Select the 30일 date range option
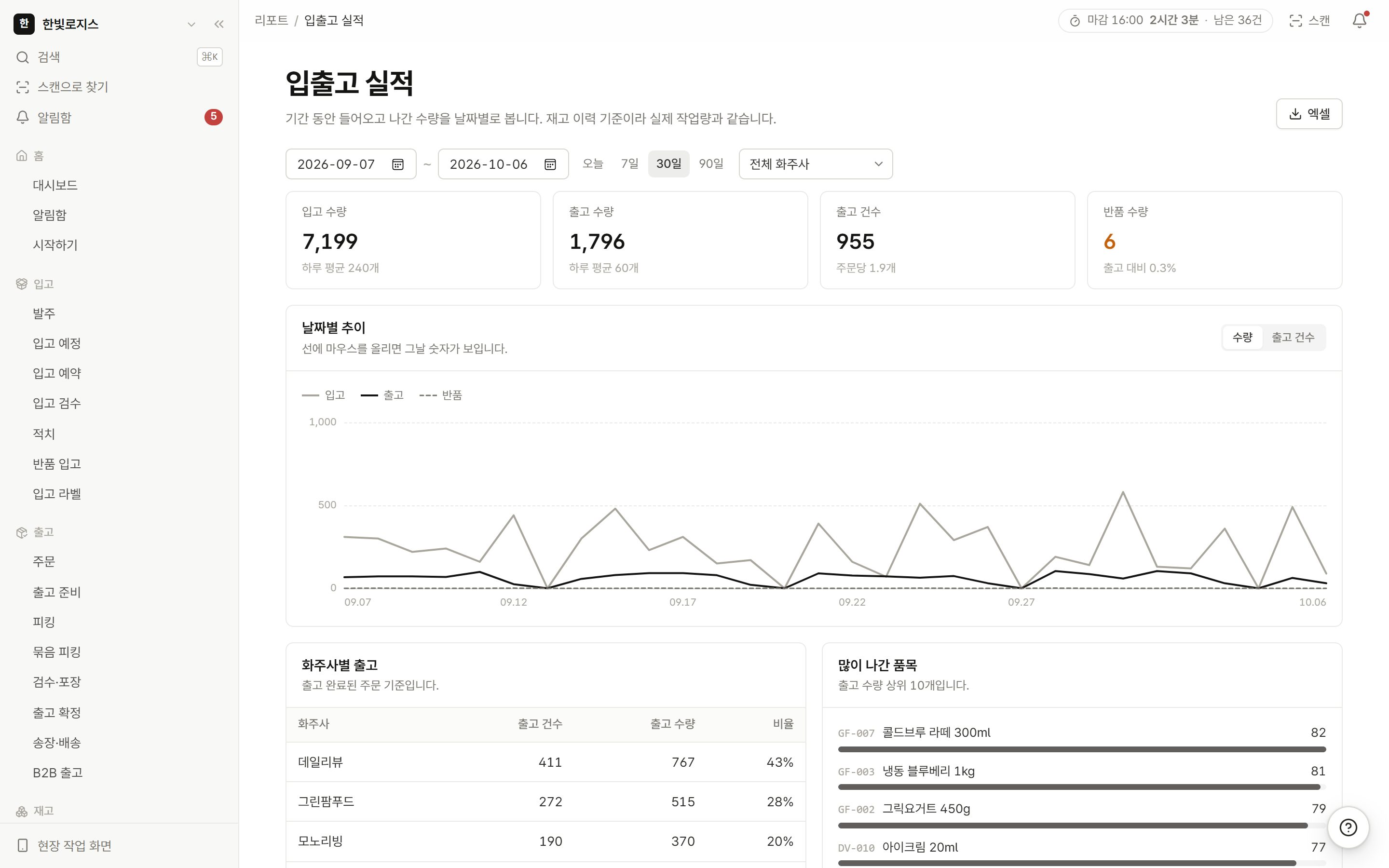 (x=668, y=163)
